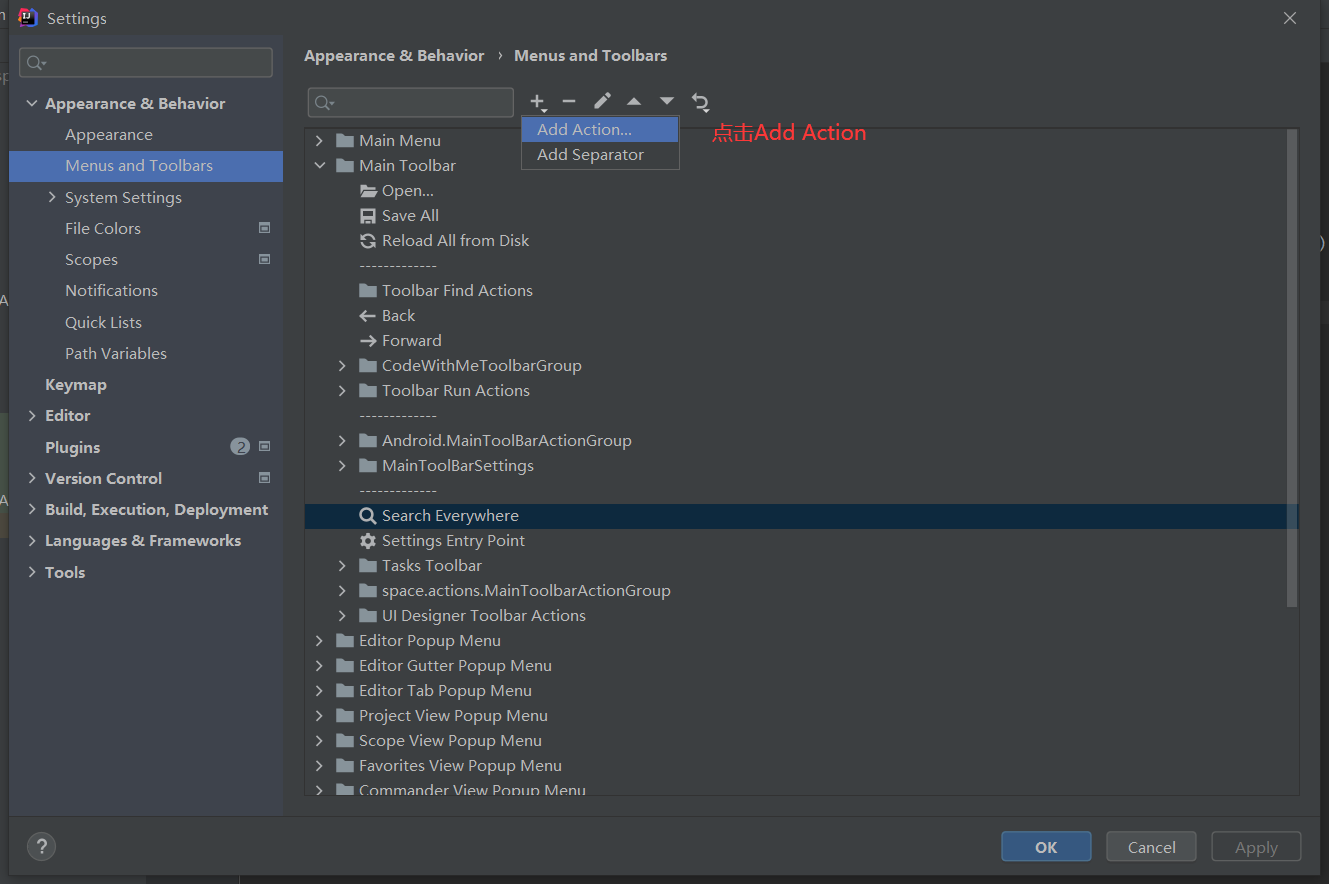The width and height of the screenshot is (1329, 884).
Task: Select the Editor Gutter Popup Menu row
Action: tap(801, 666)
